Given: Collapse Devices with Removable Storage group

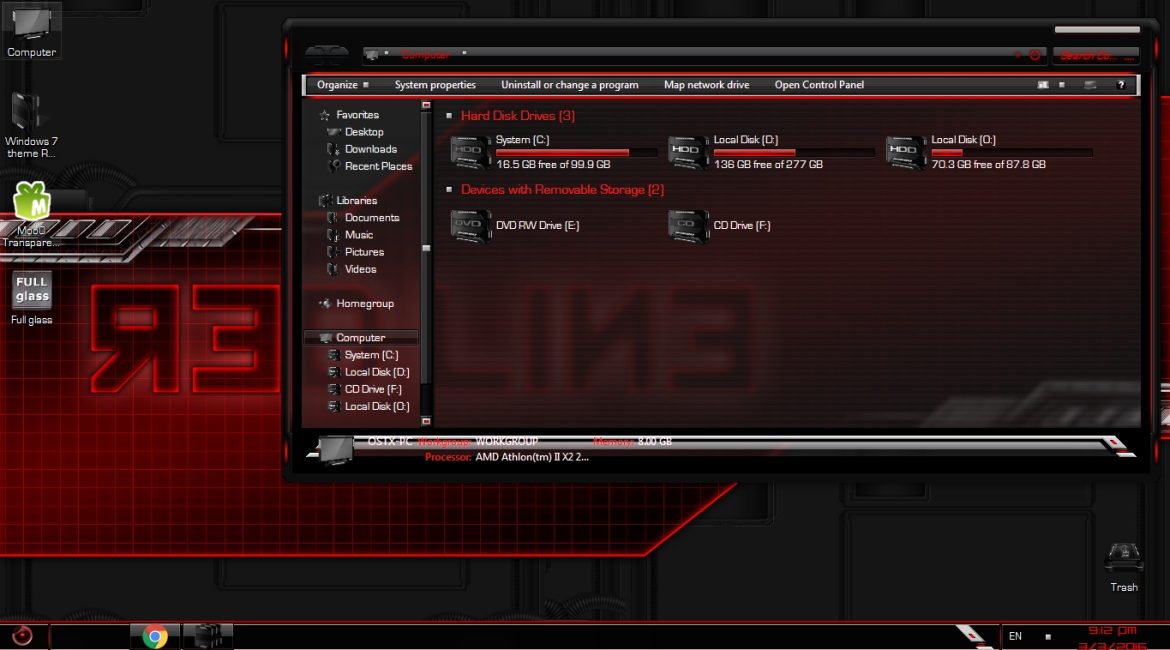Looking at the screenshot, I should pyautogui.click(x=449, y=190).
